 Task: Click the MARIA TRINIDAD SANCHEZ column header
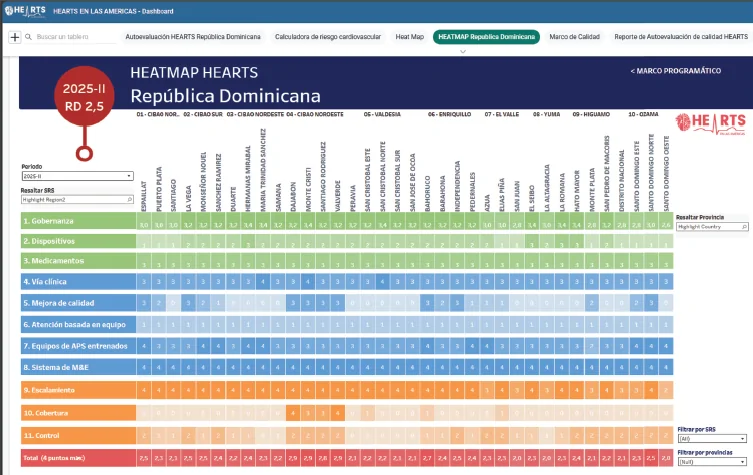click(x=263, y=170)
